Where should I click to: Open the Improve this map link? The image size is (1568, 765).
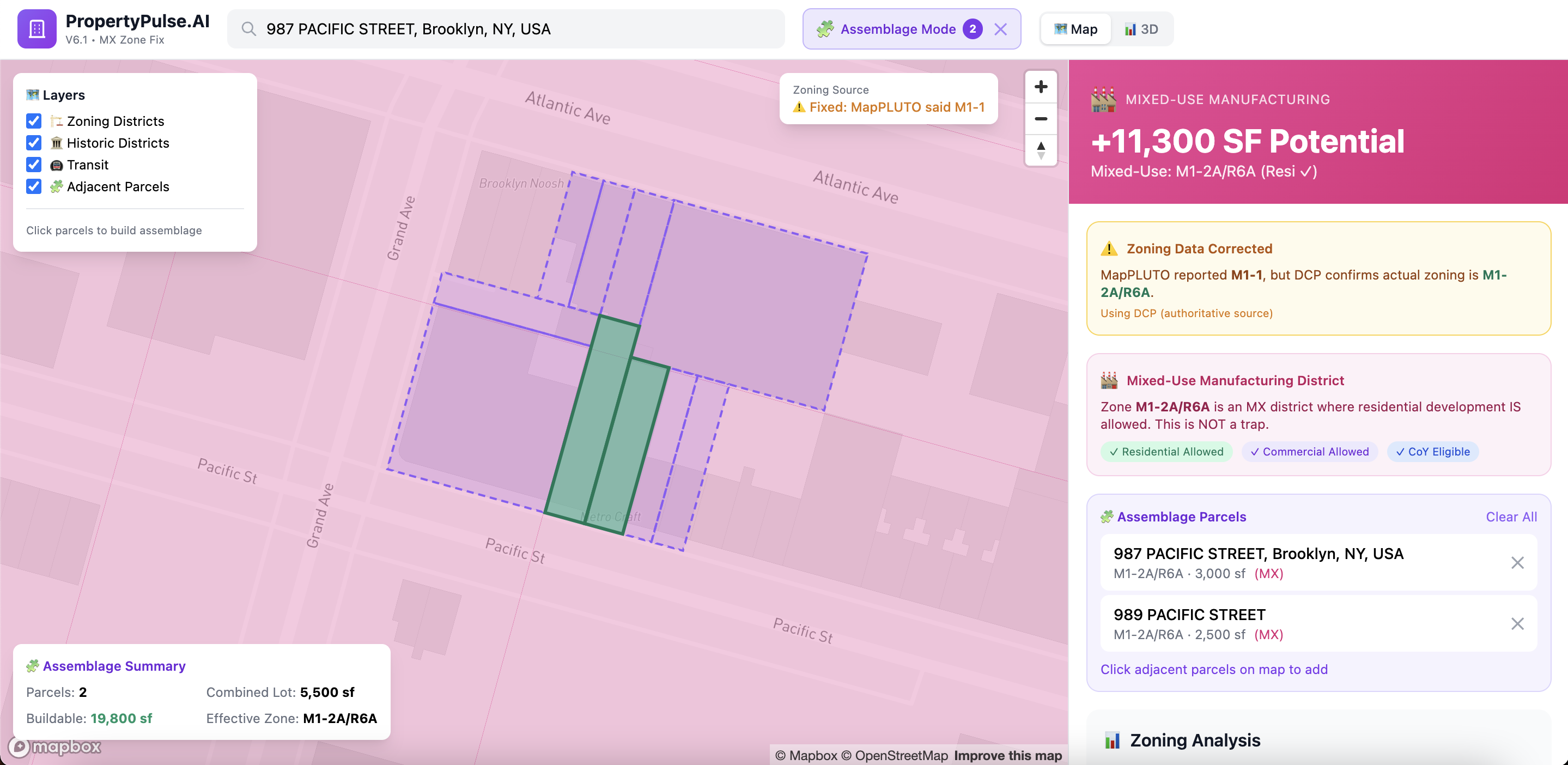click(1007, 755)
